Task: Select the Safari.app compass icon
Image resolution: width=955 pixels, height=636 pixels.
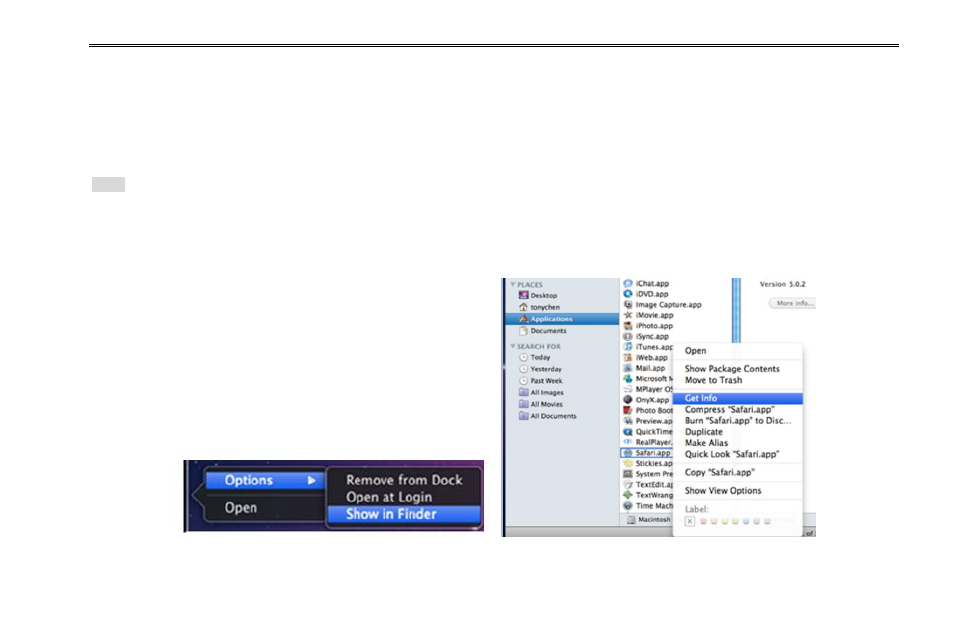Action: (628, 453)
